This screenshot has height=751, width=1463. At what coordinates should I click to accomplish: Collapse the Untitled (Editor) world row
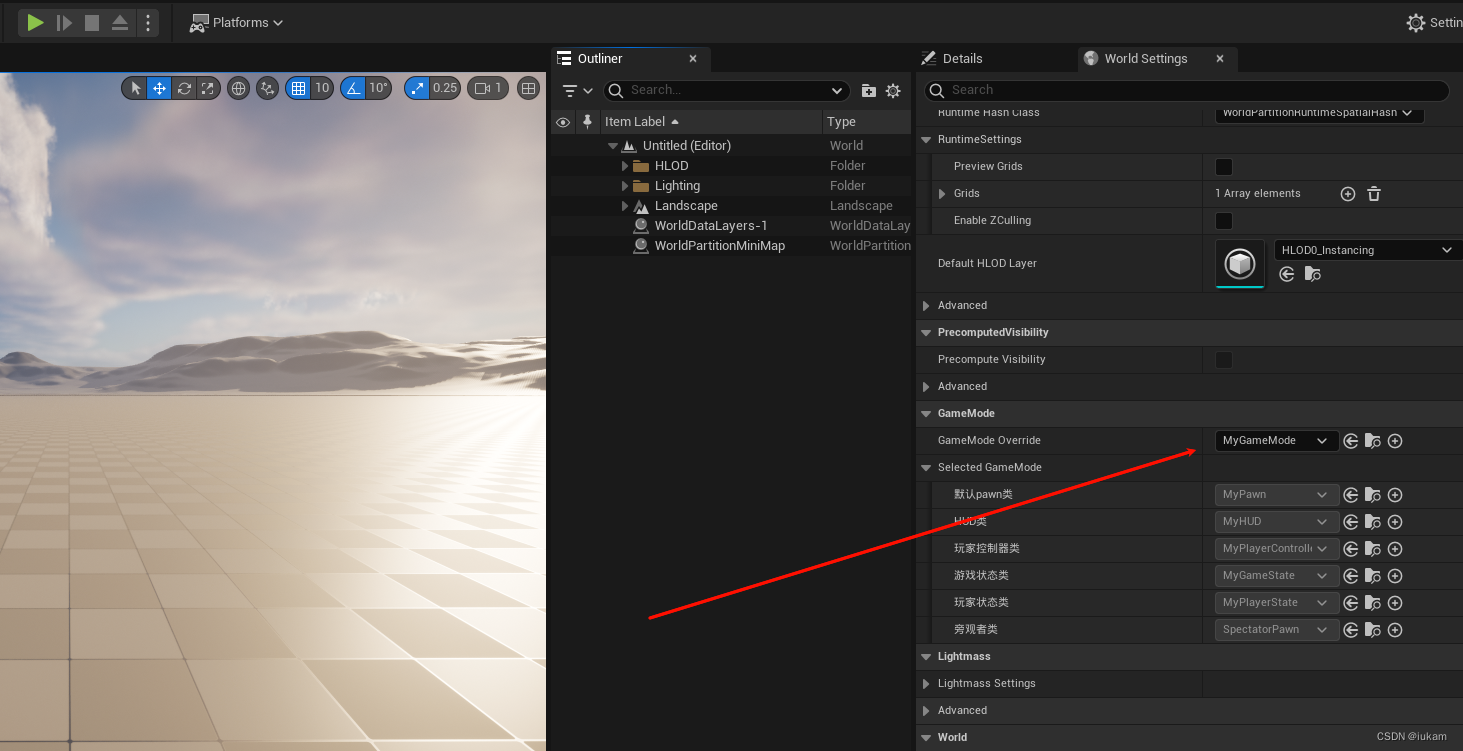(x=612, y=146)
